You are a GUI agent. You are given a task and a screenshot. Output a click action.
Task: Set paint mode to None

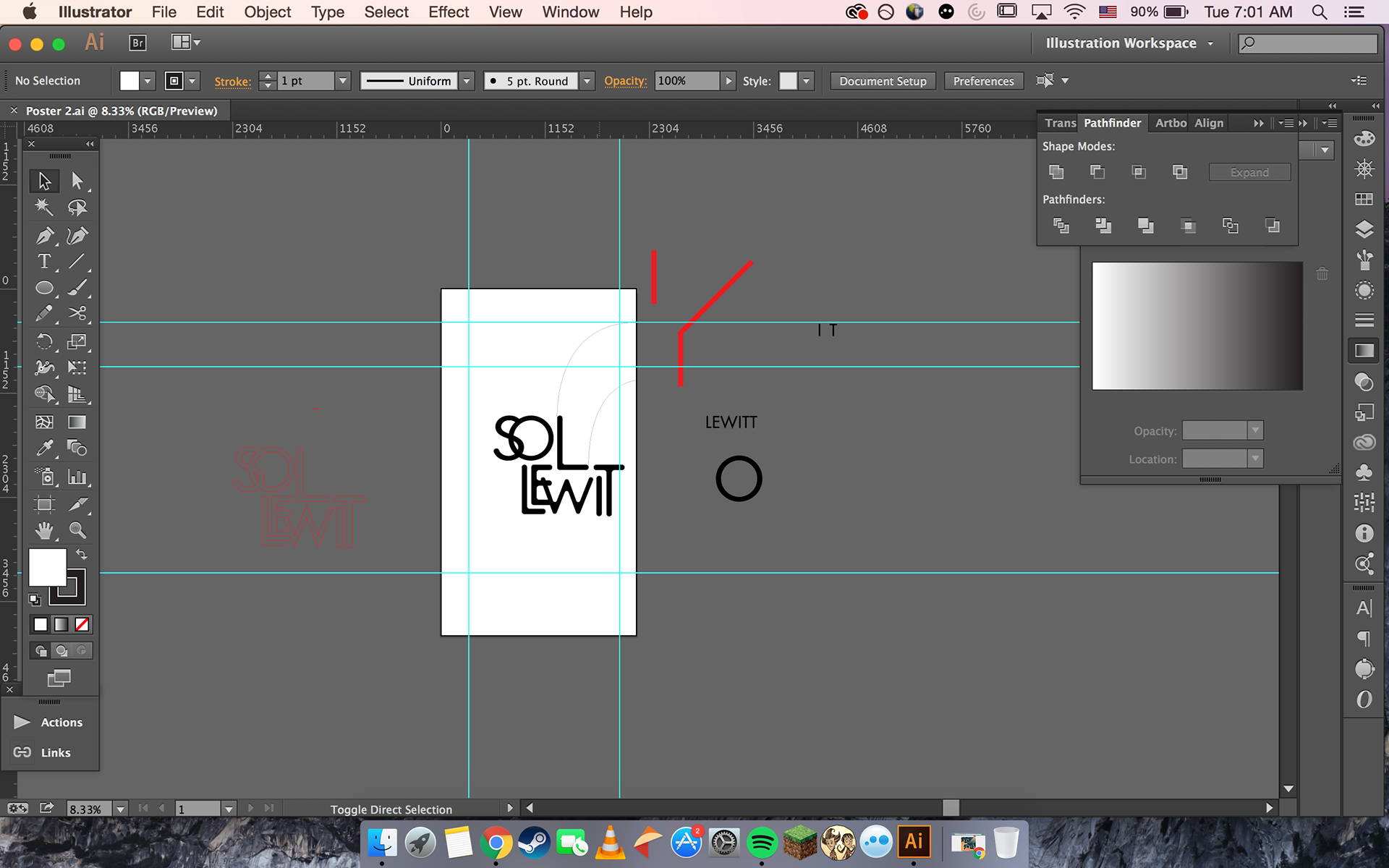pos(82,624)
